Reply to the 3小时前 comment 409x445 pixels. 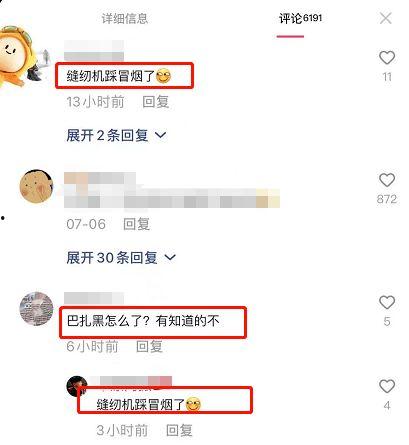click(179, 430)
